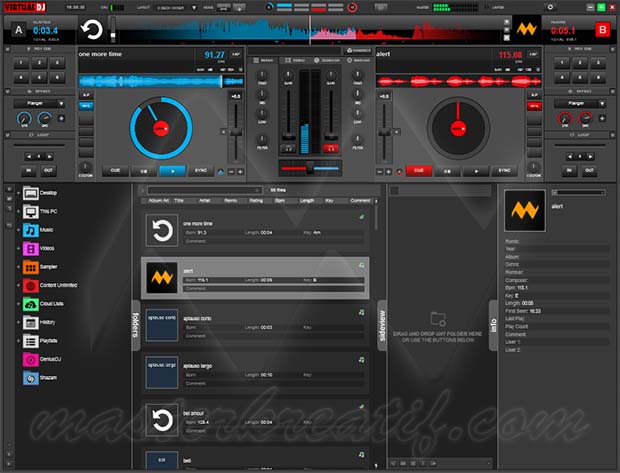The image size is (620, 473).
Task: Open the GeniusDJ folder
Action: click(42, 359)
